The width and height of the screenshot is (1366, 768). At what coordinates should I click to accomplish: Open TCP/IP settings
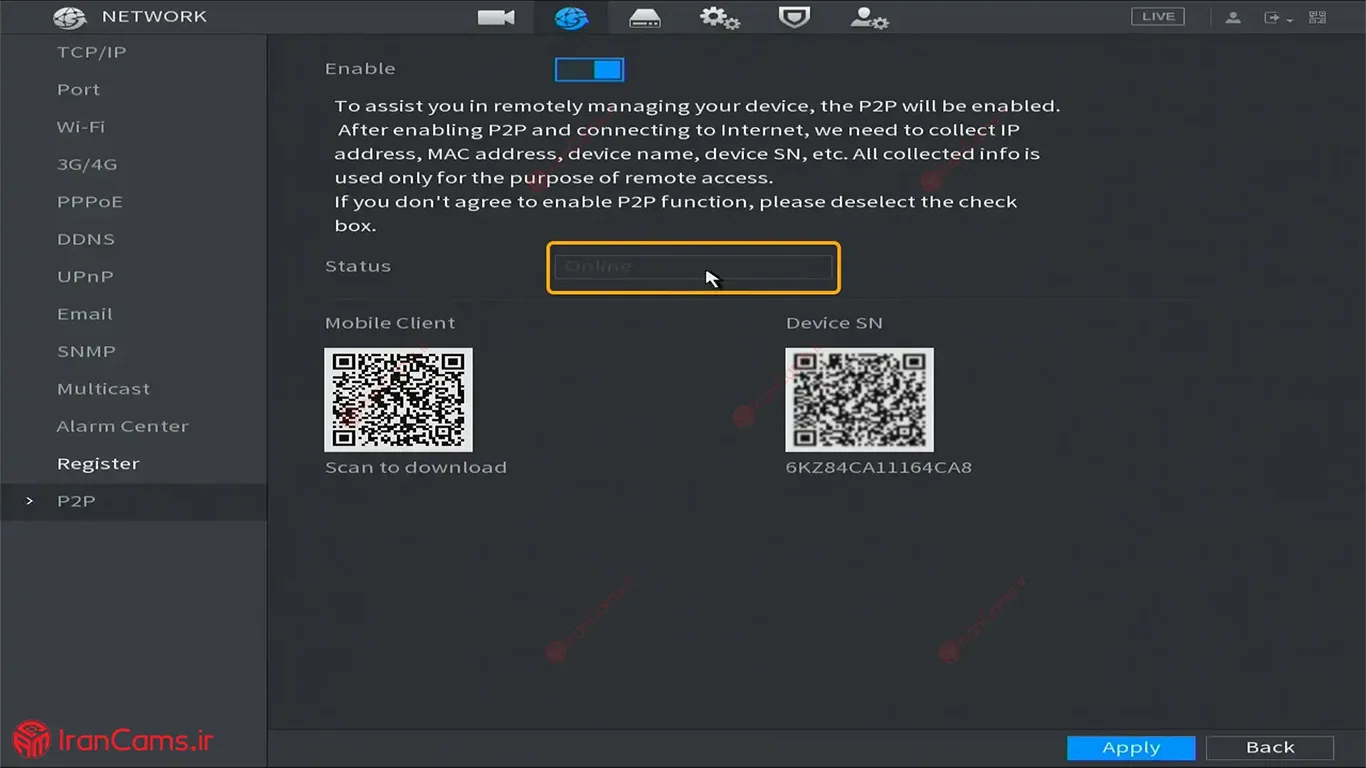pyautogui.click(x=91, y=52)
